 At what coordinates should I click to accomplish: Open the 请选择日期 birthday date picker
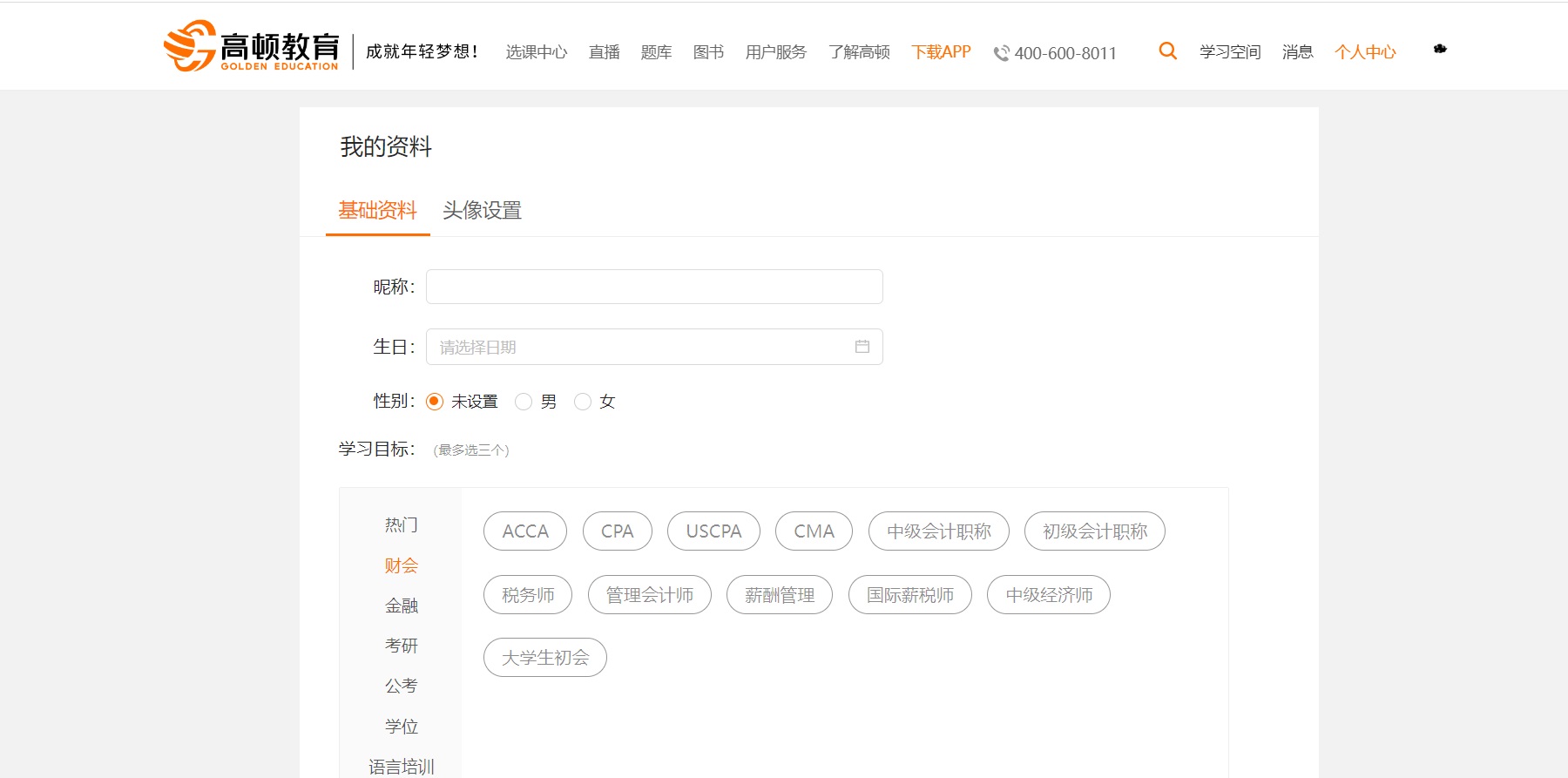(654, 347)
